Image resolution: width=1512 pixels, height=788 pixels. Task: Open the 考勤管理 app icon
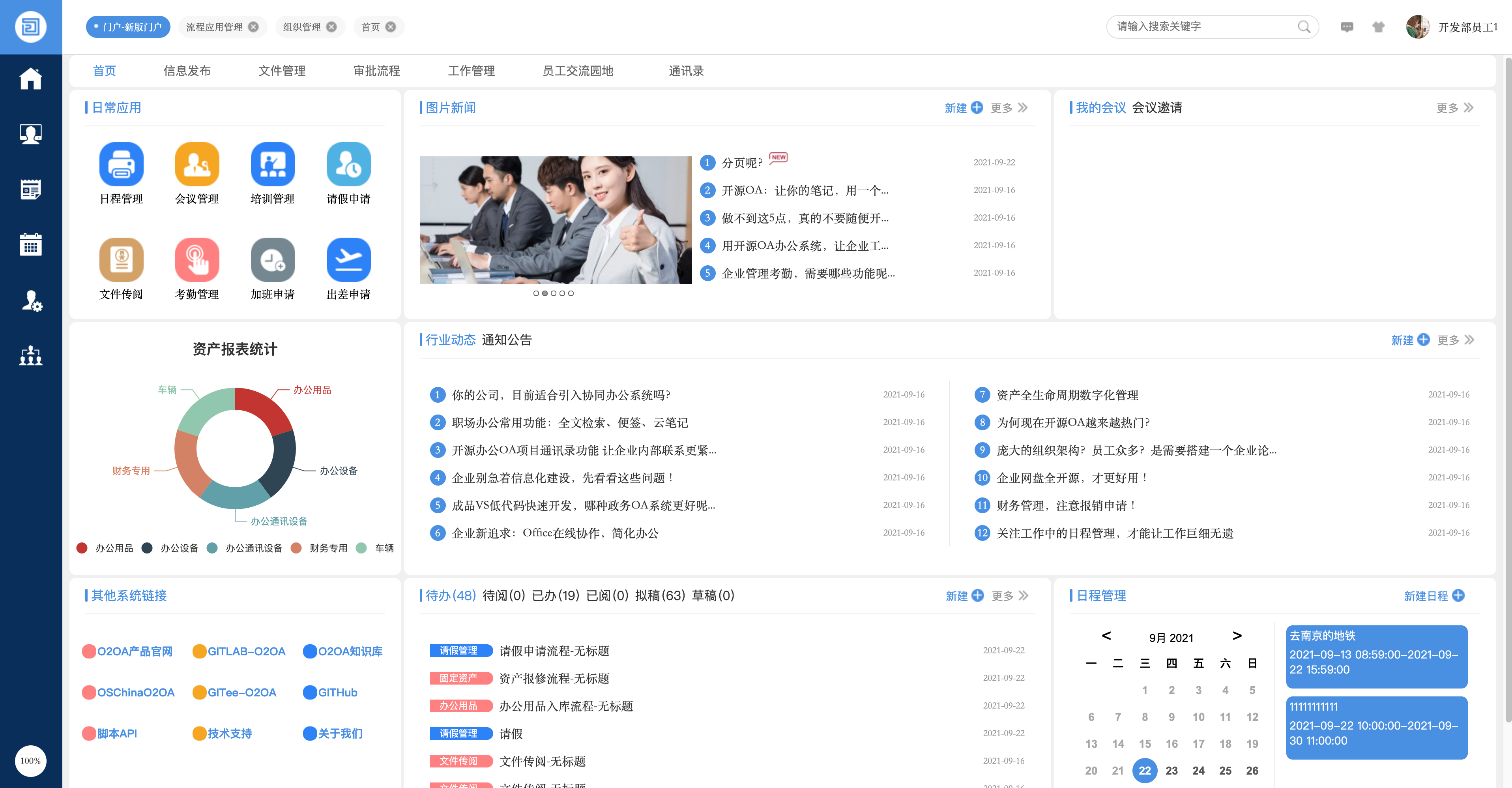(196, 259)
